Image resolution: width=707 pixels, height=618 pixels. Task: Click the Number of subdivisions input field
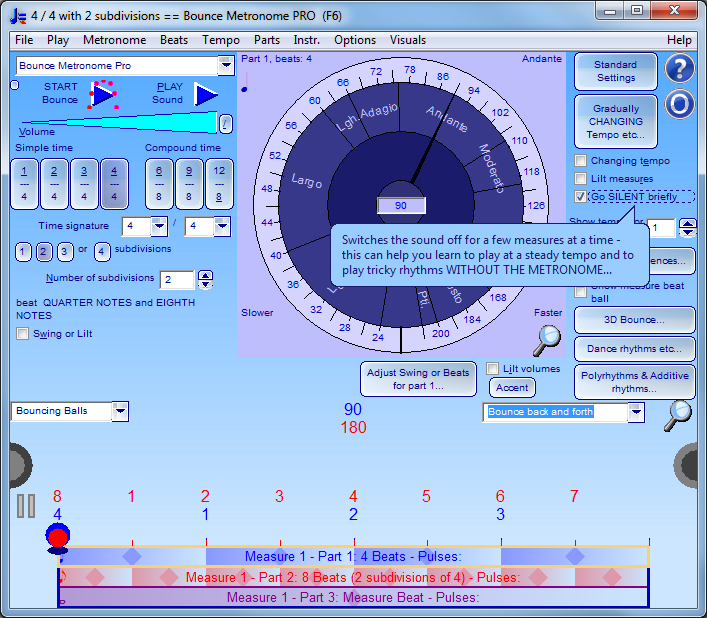tap(177, 279)
